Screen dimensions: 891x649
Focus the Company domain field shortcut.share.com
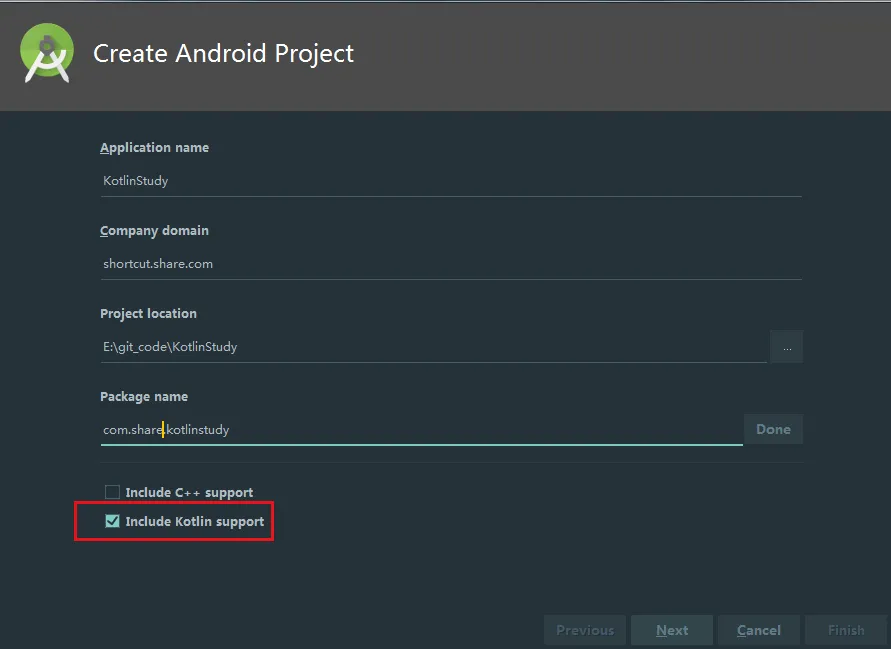pos(451,264)
